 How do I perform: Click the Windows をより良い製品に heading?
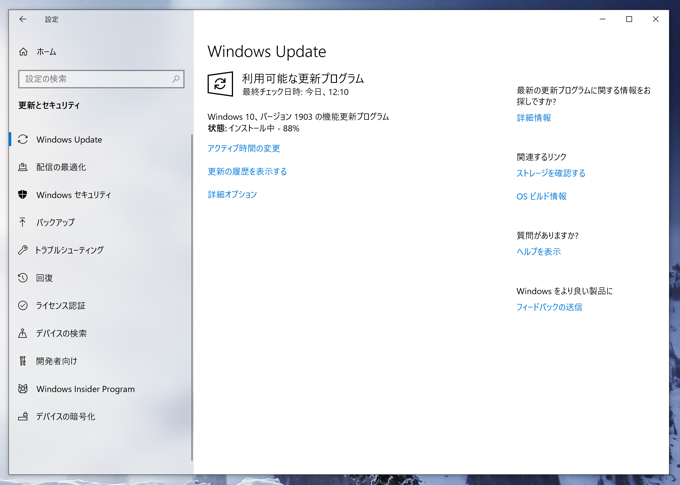(x=564, y=291)
